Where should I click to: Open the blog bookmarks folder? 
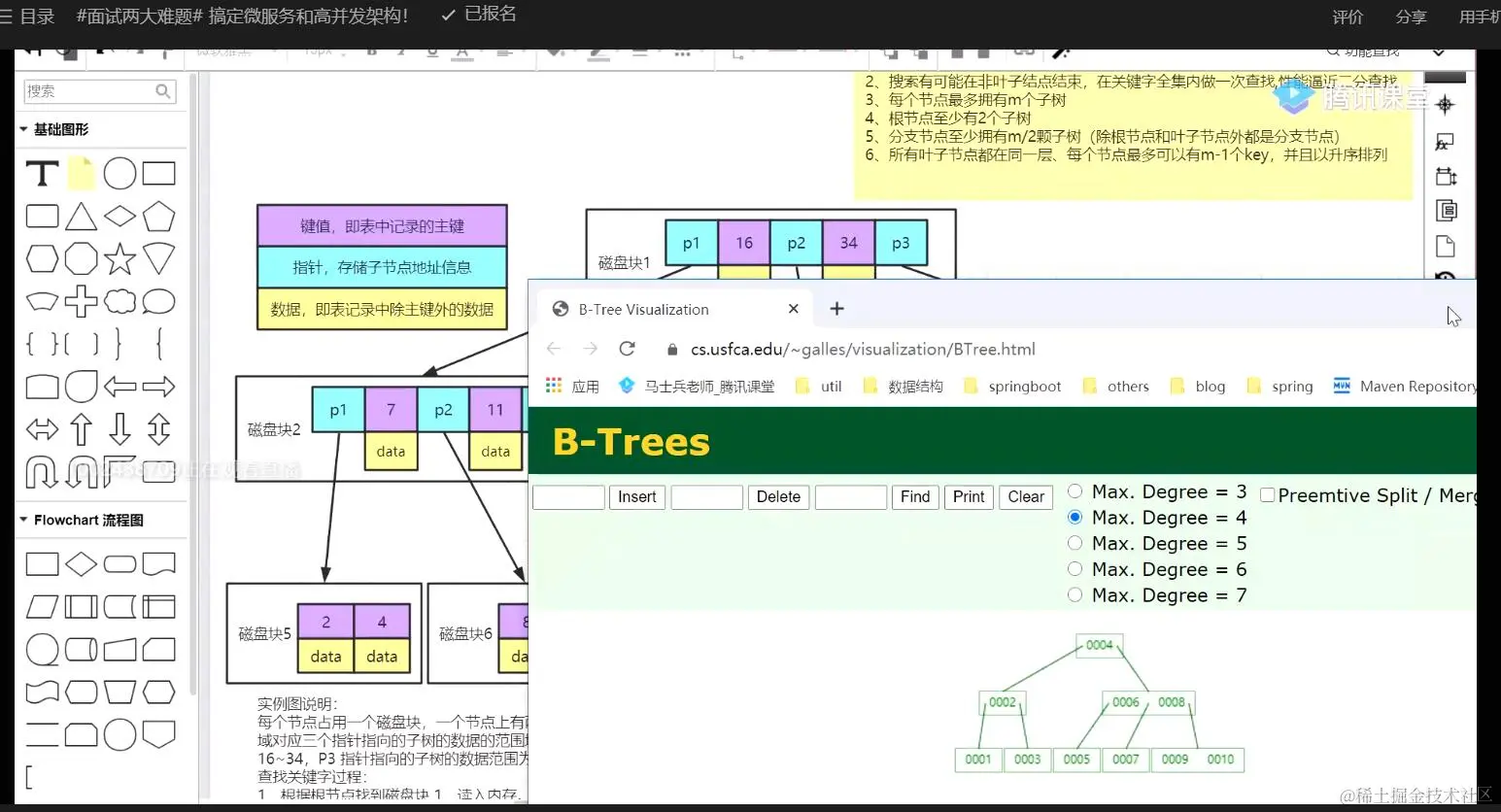(x=1198, y=387)
